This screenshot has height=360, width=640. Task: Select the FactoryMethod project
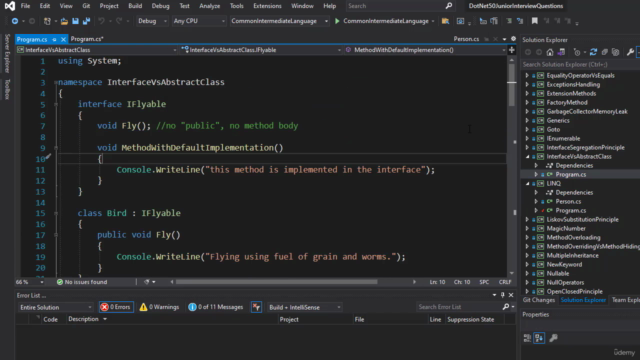click(x=567, y=102)
